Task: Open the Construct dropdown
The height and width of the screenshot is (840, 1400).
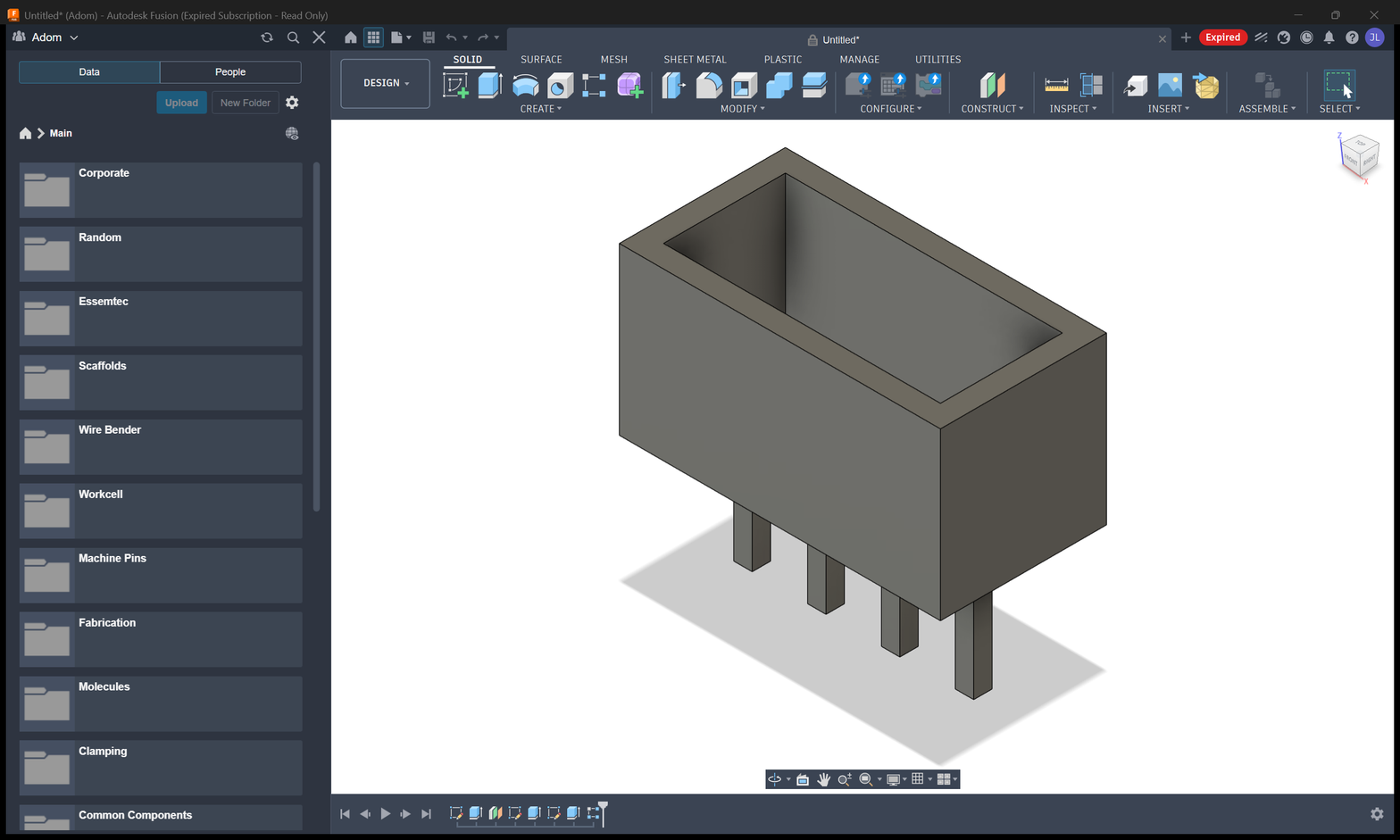Action: pos(992,109)
